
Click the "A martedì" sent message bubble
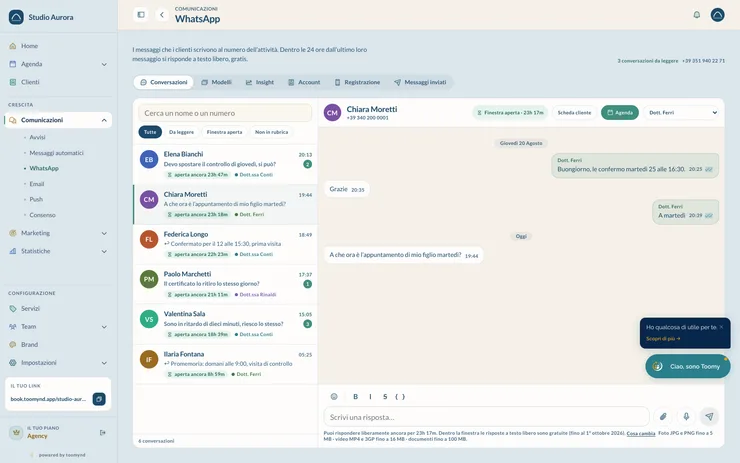[685, 212]
